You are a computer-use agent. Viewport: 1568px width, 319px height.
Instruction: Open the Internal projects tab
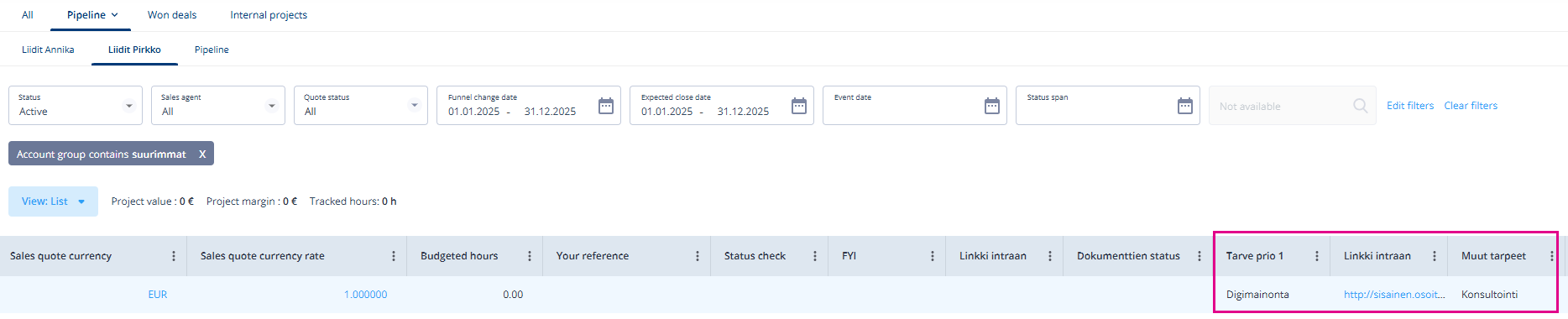[269, 15]
